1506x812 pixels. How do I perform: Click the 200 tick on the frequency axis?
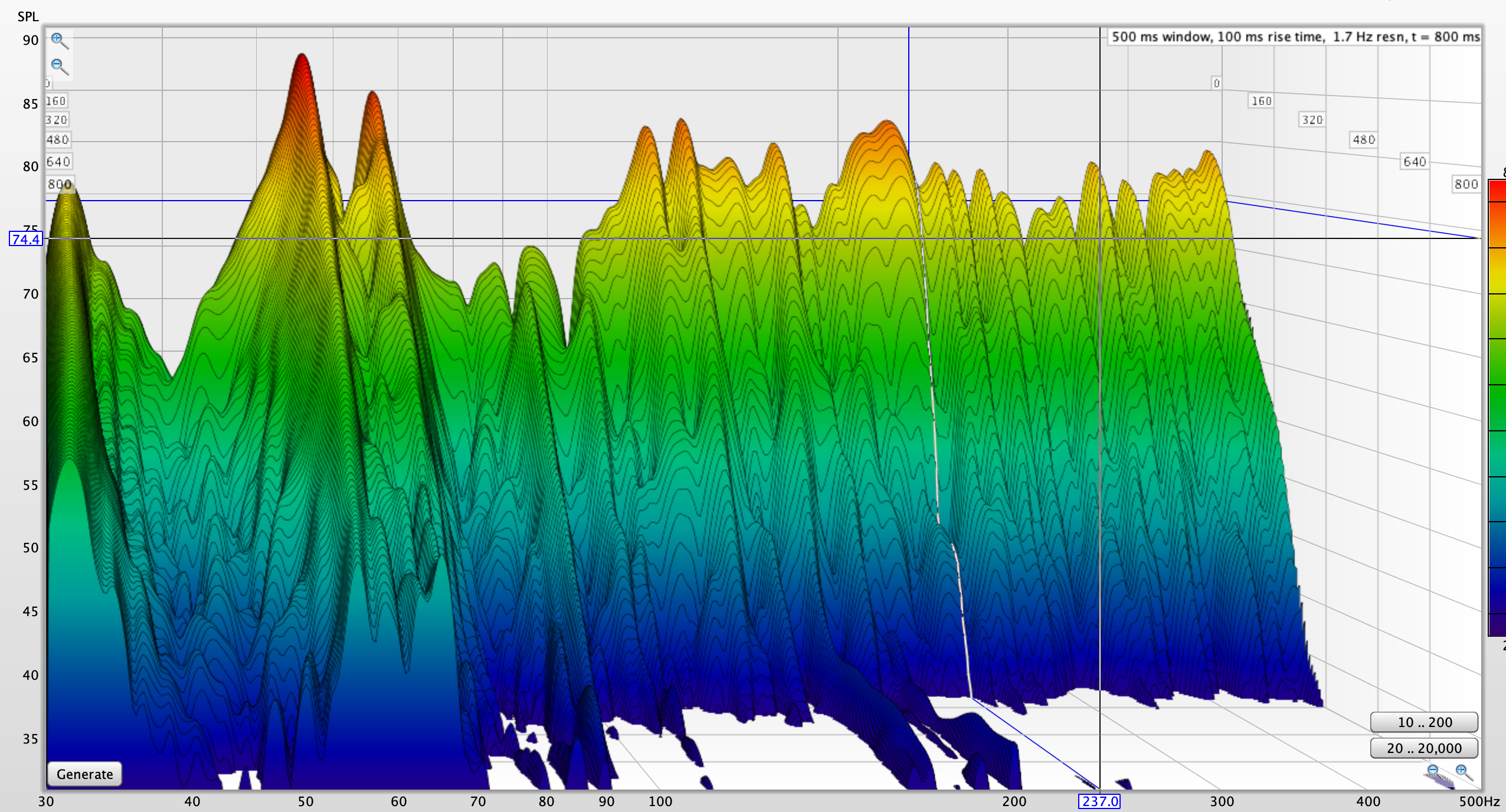1014,801
